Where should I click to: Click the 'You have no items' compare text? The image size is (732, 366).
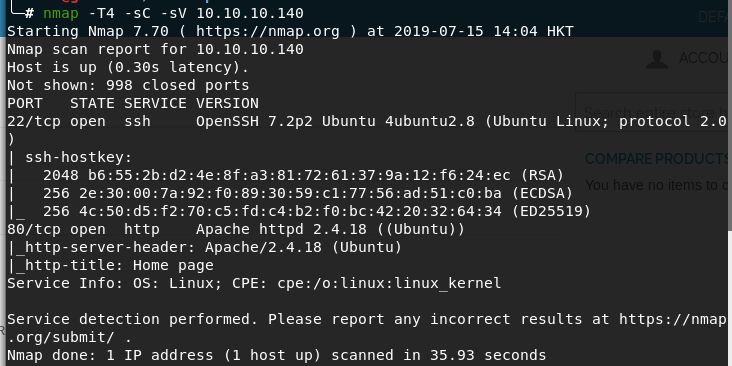coord(658,185)
